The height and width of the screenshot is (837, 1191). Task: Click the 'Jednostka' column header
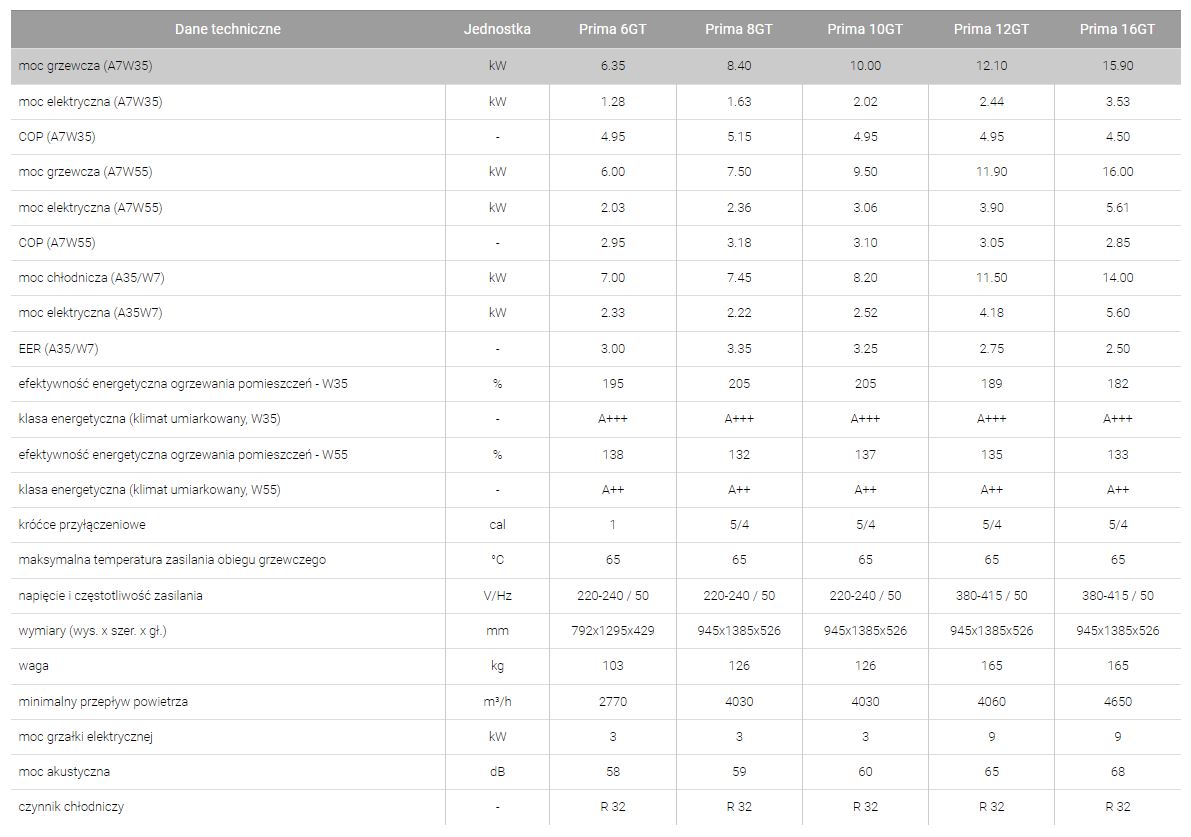[x=497, y=29]
